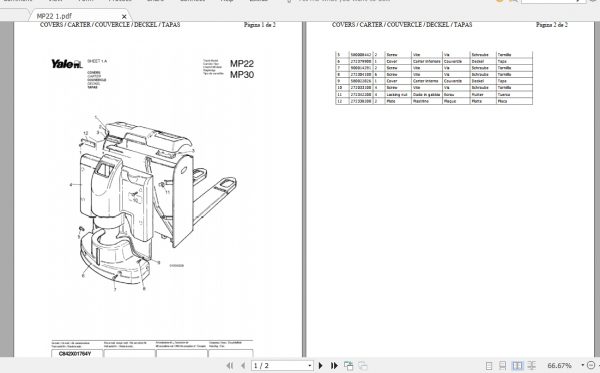
Task: Click the SHEET 1 A label near the Yale logo
Action: 97,61
